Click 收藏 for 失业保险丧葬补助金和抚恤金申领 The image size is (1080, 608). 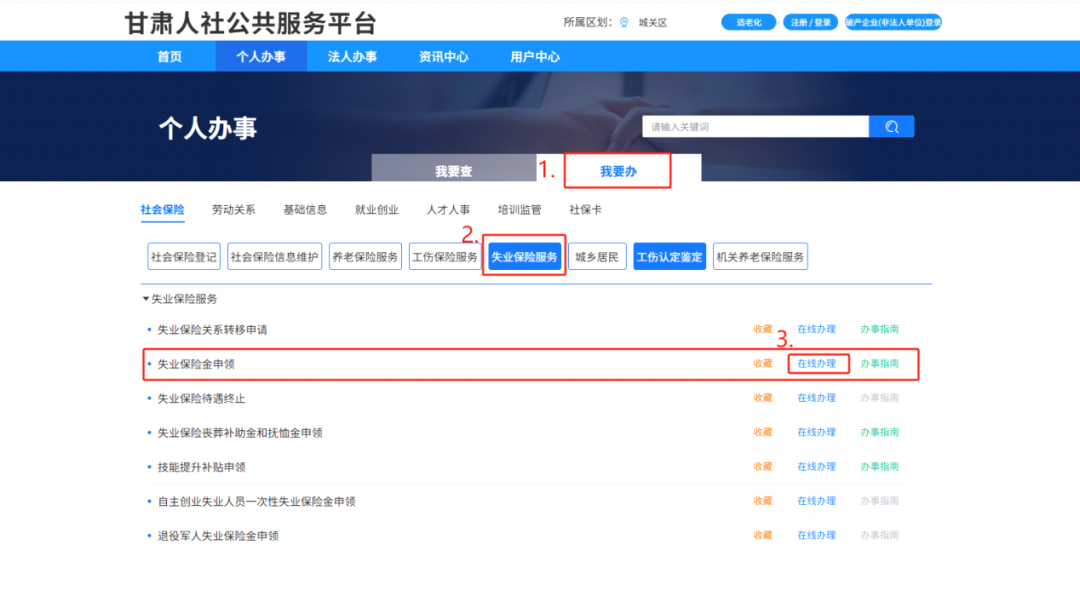(762, 432)
